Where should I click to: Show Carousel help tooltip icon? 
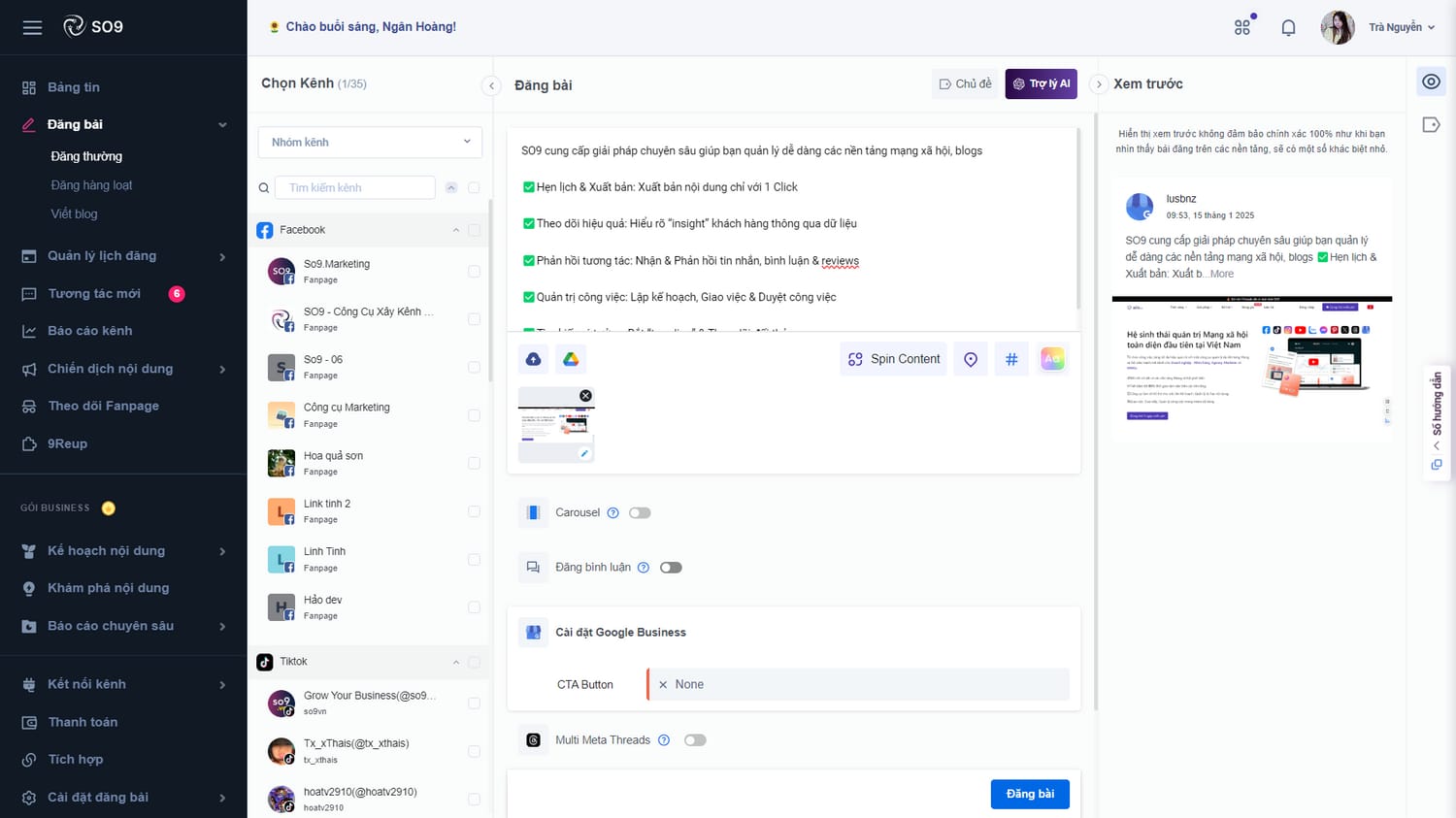[612, 512]
